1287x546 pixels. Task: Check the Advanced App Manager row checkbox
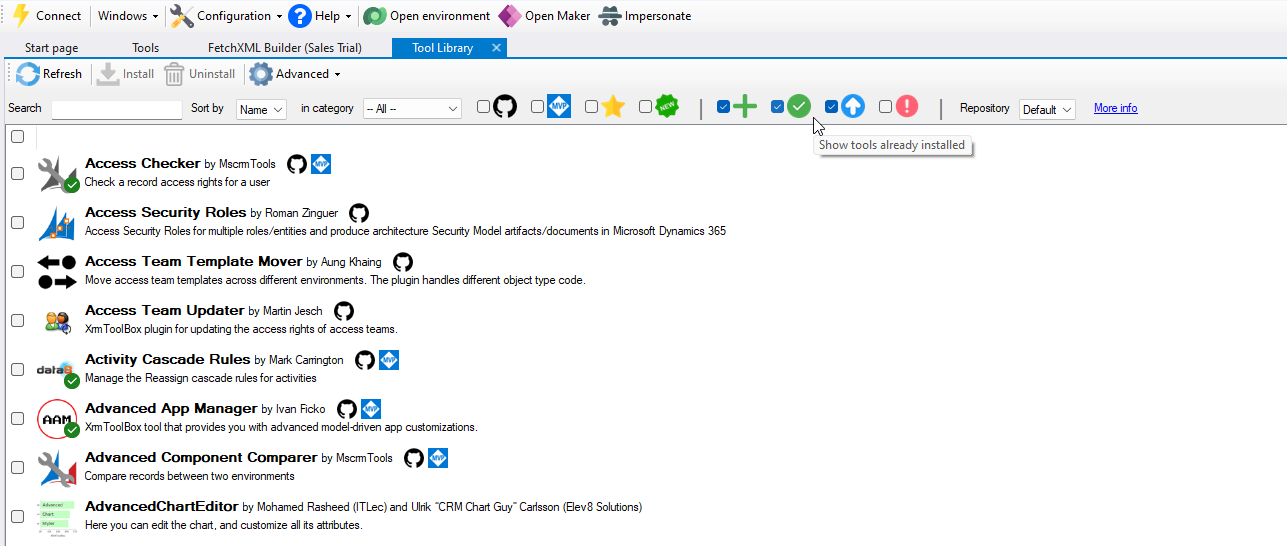(17, 418)
